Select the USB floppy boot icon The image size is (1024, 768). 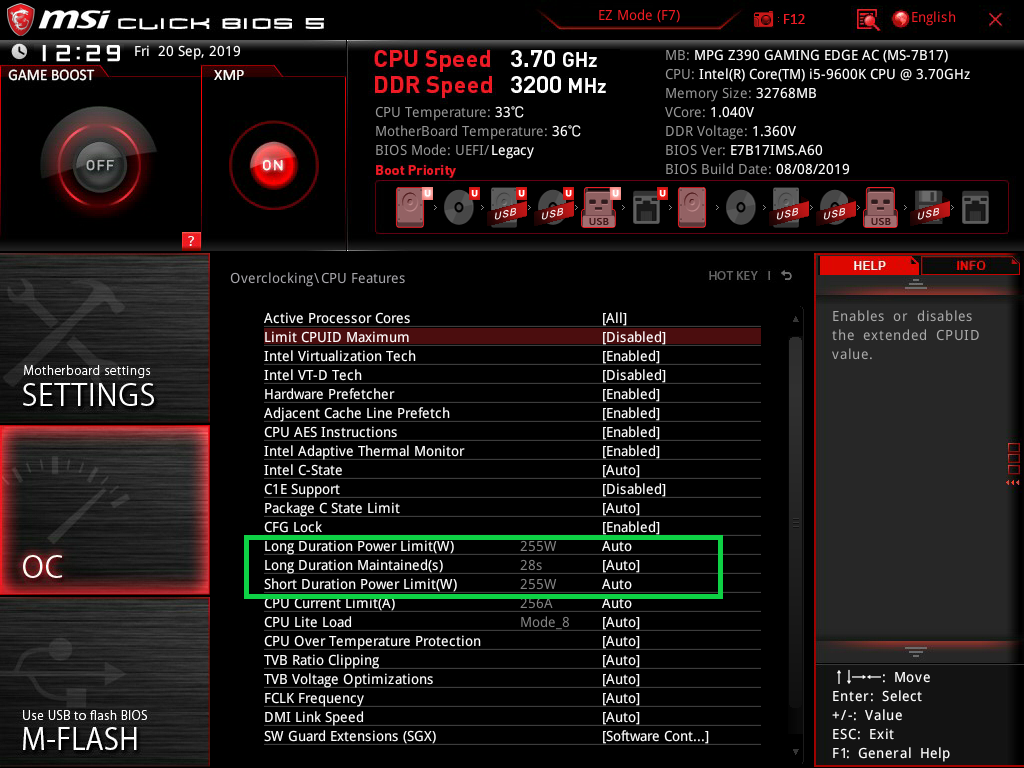[x=928, y=207]
